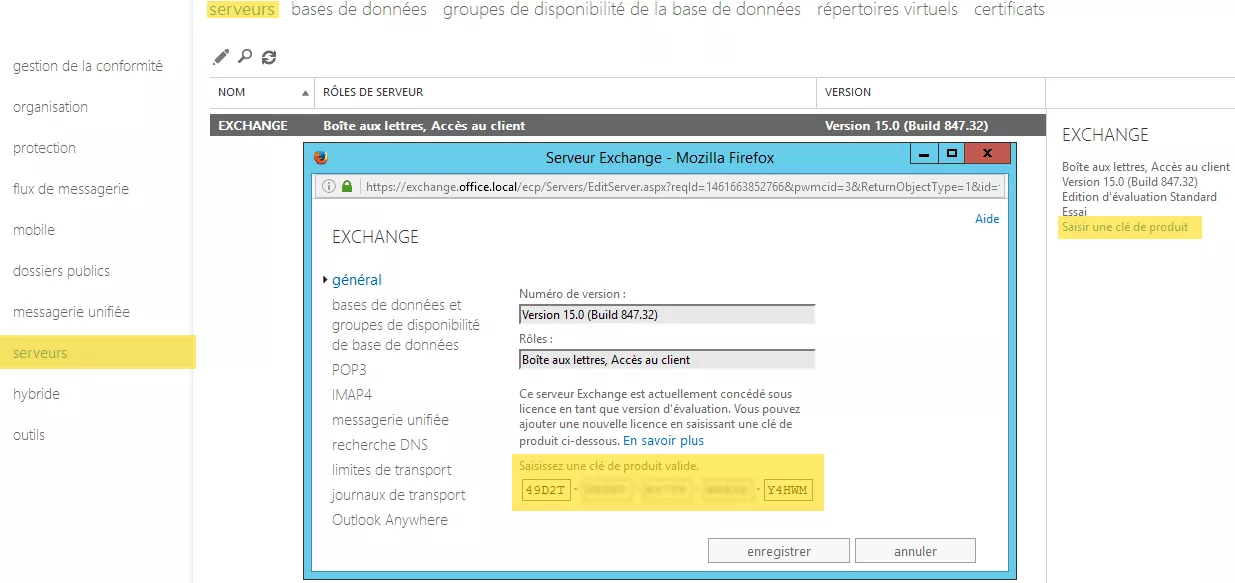Select général in popup navigation
Image resolution: width=1235 pixels, height=583 pixels.
click(357, 280)
